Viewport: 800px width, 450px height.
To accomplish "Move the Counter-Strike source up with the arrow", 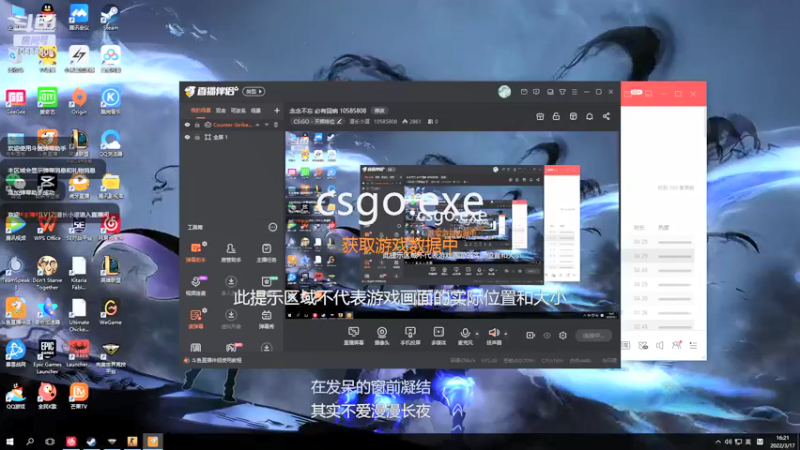I will point(258,125).
